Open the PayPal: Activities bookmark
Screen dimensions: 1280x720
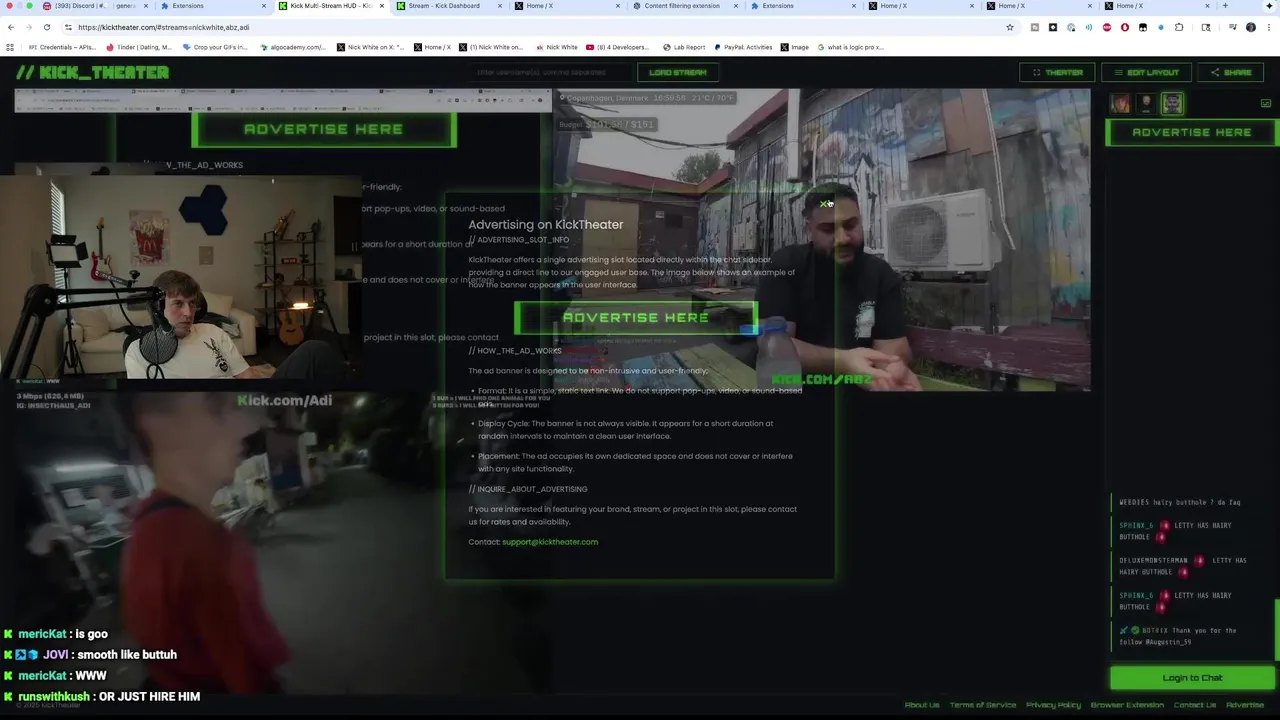tap(743, 47)
